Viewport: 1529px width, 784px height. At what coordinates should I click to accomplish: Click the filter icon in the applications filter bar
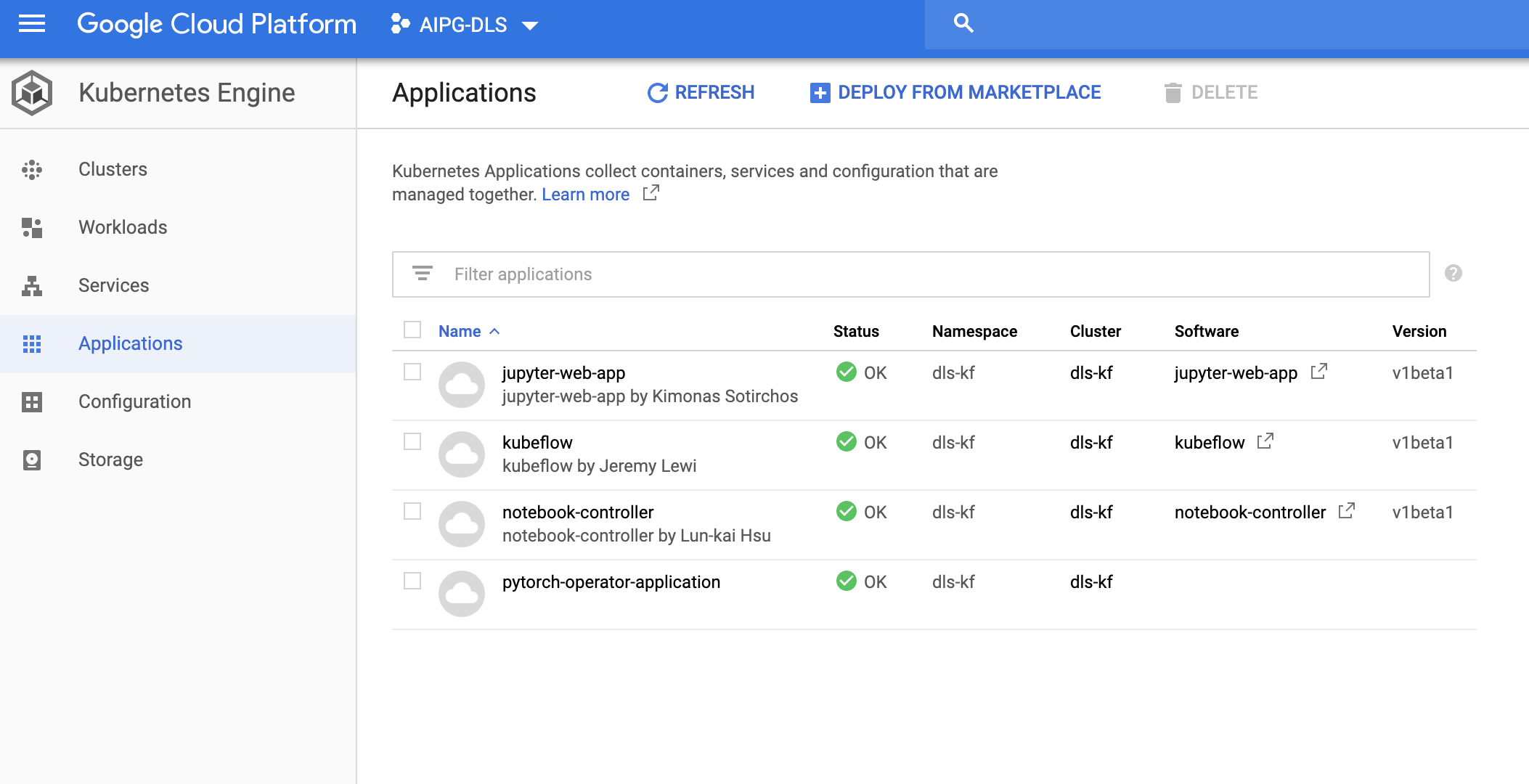[423, 274]
